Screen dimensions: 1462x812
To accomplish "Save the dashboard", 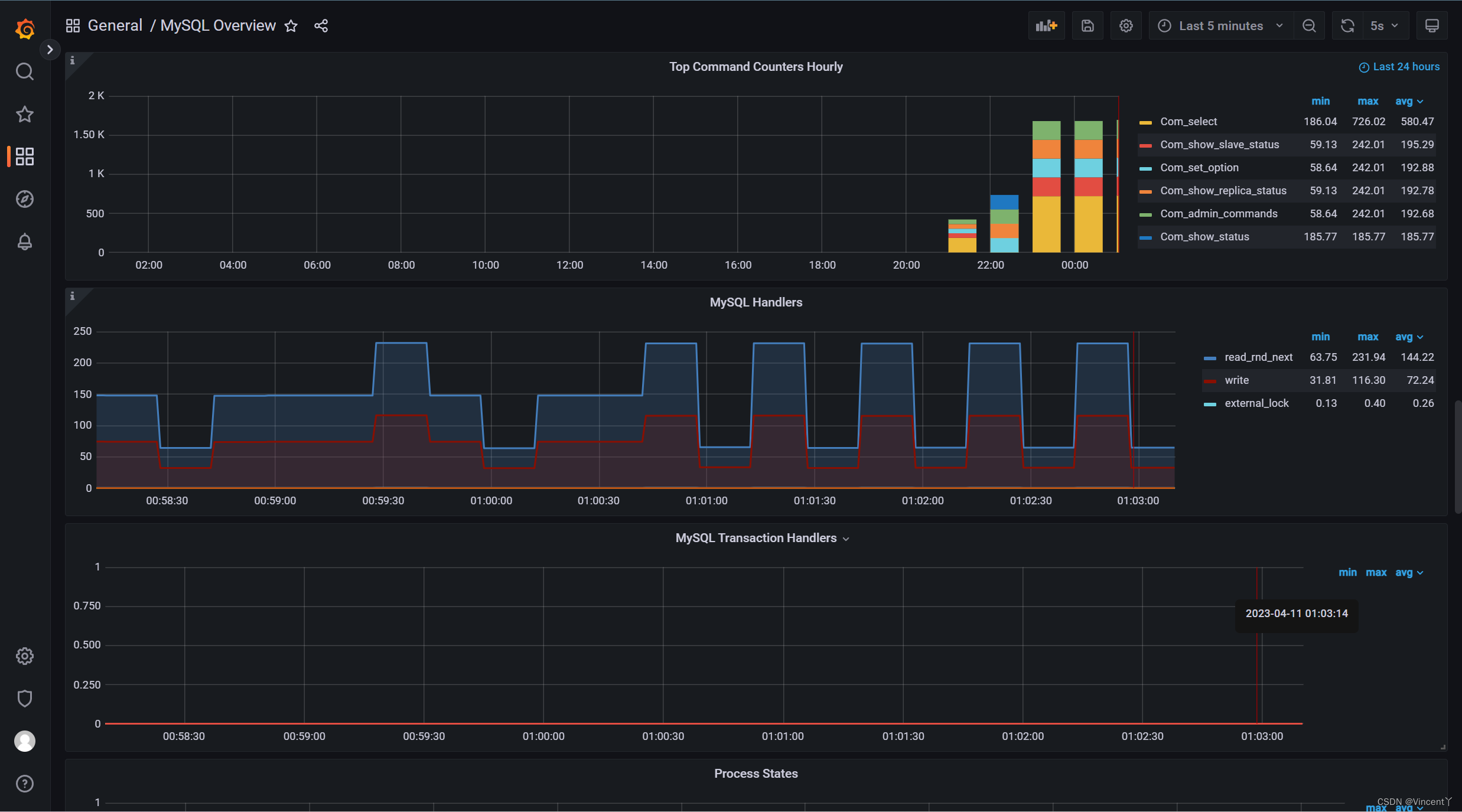I will pos(1087,25).
